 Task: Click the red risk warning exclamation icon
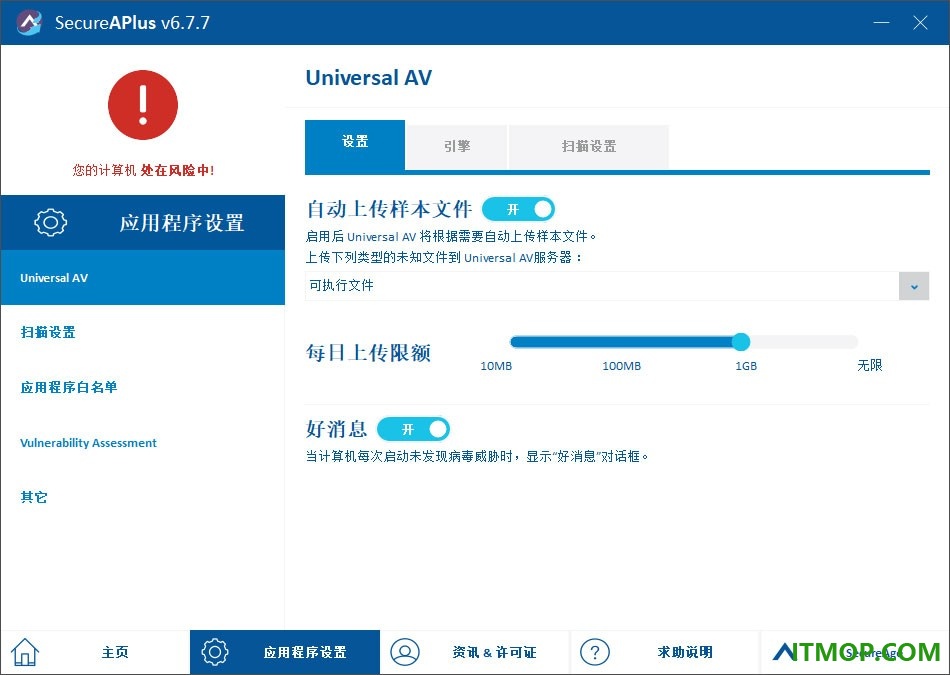pos(143,105)
